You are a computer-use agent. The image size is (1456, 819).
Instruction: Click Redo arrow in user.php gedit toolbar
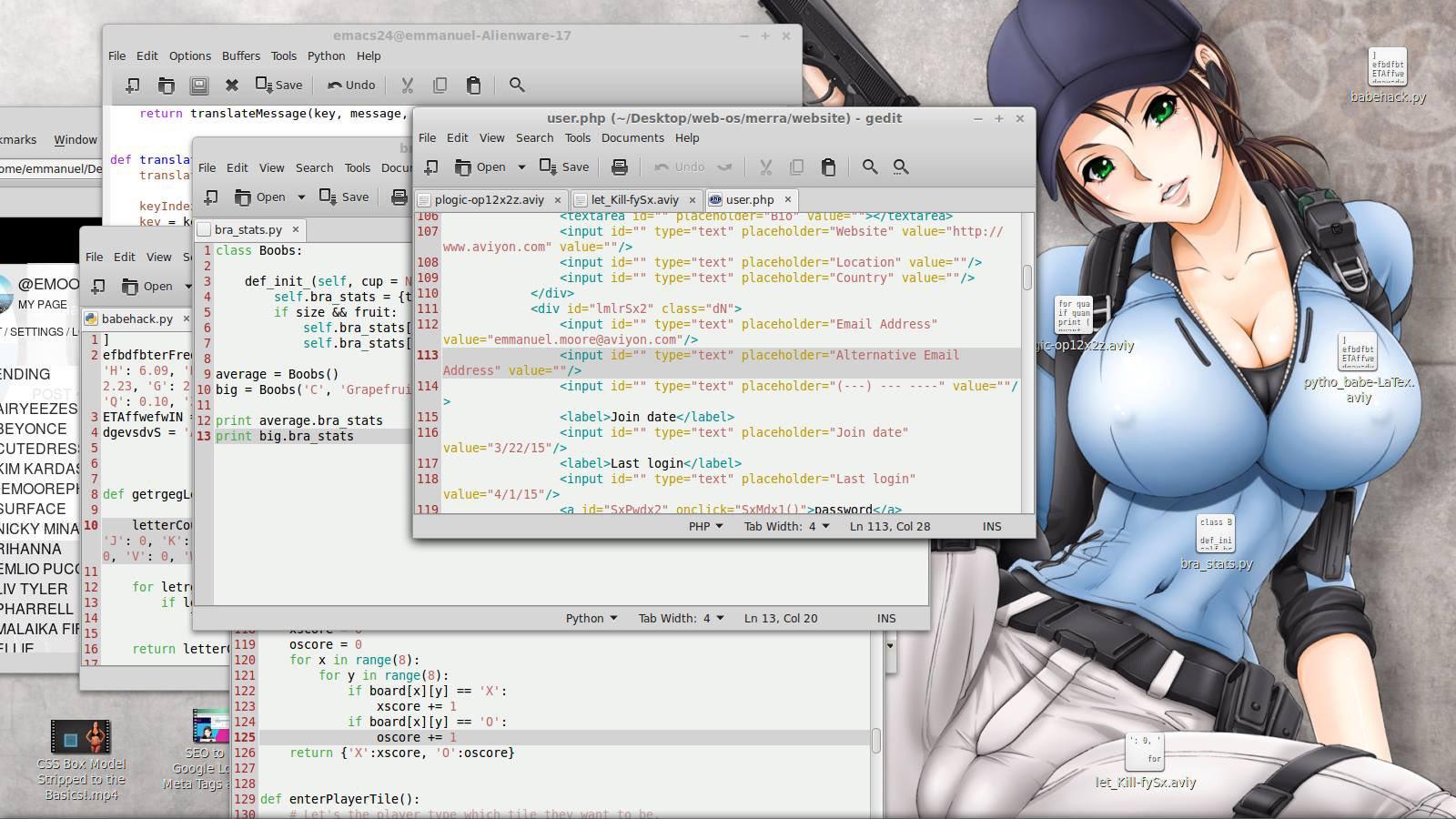pos(725,167)
